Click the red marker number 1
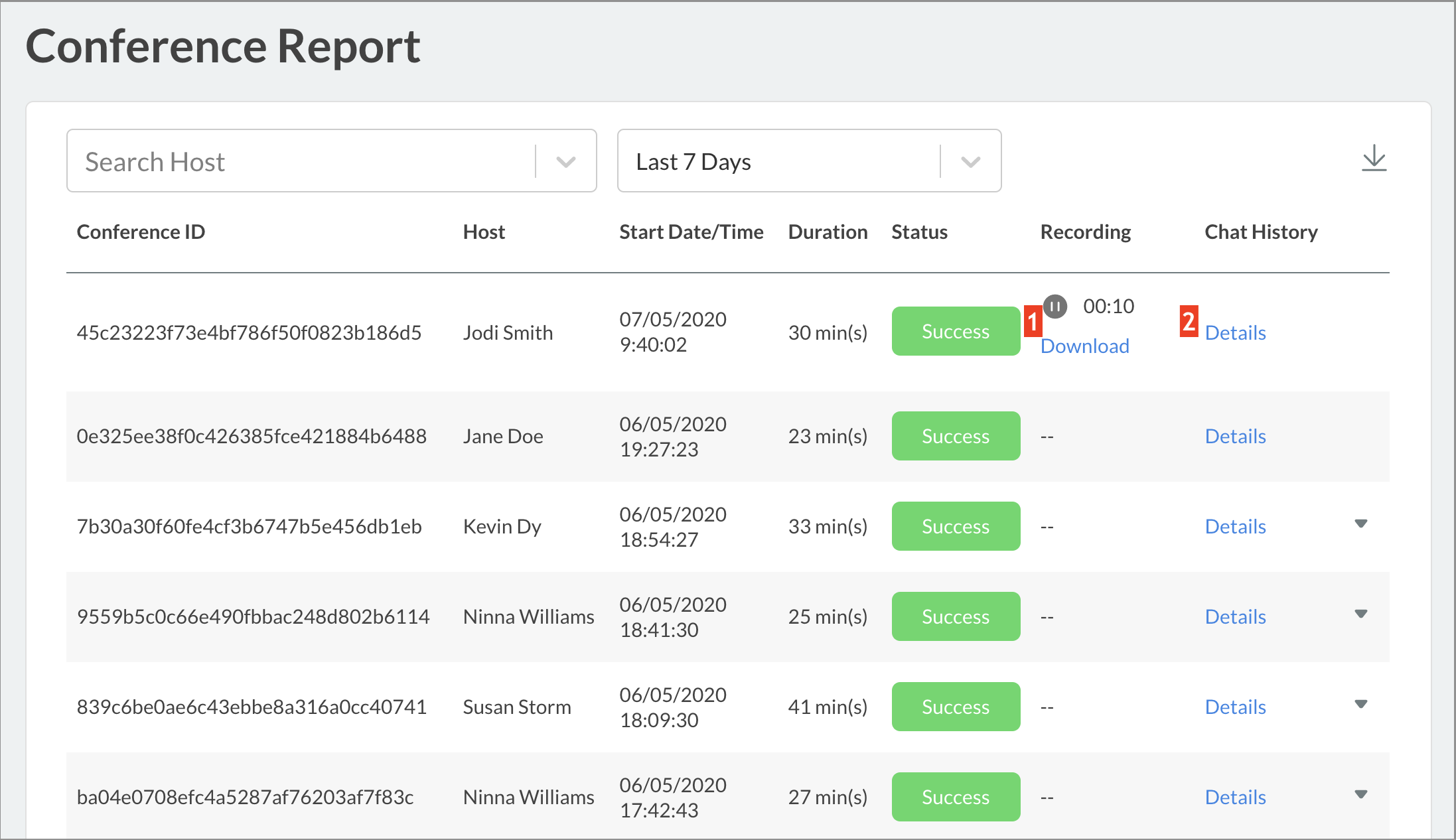The image size is (1456, 840). pos(1033,321)
